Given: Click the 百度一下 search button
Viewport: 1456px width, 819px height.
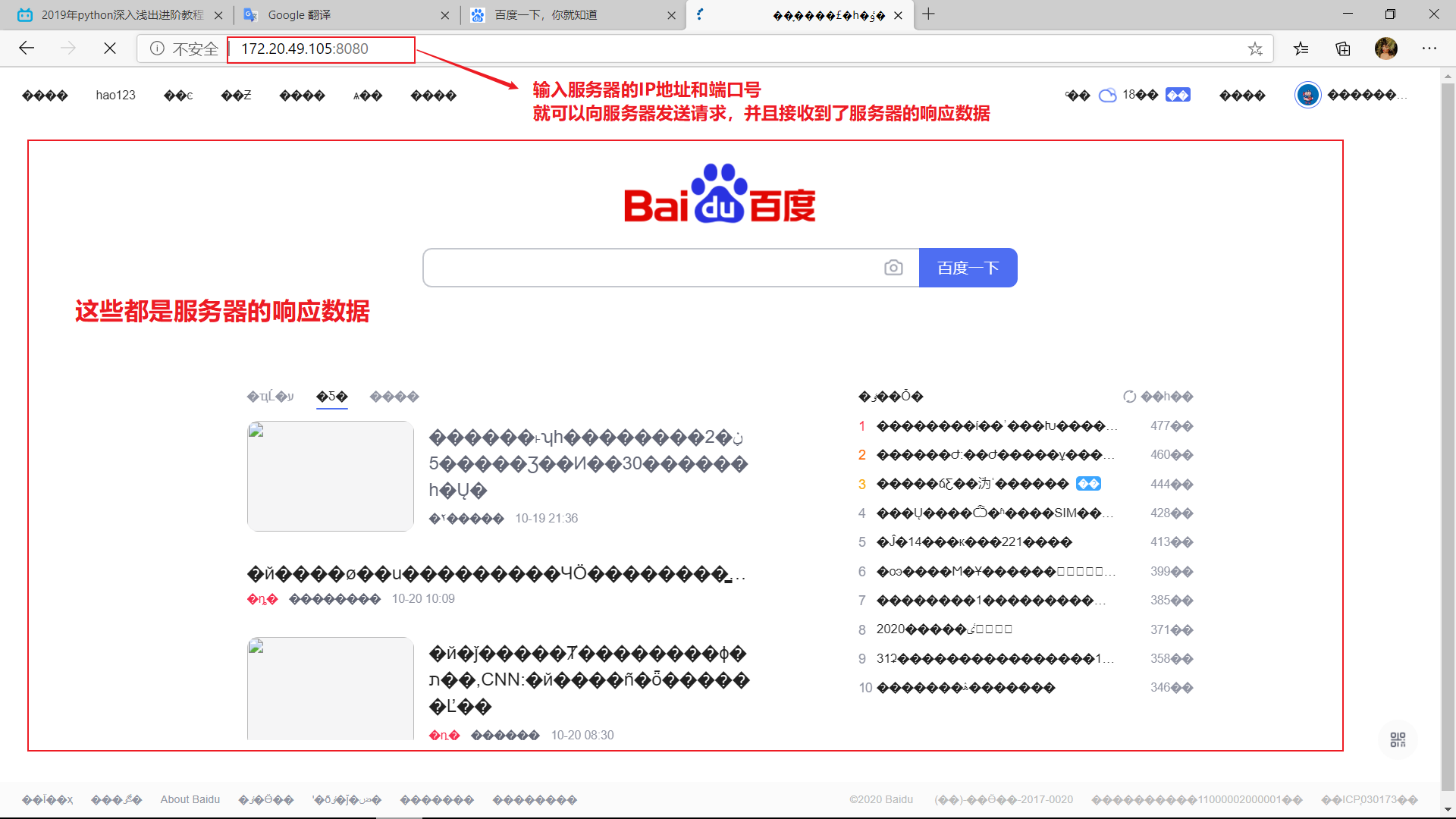Looking at the screenshot, I should click(x=968, y=268).
